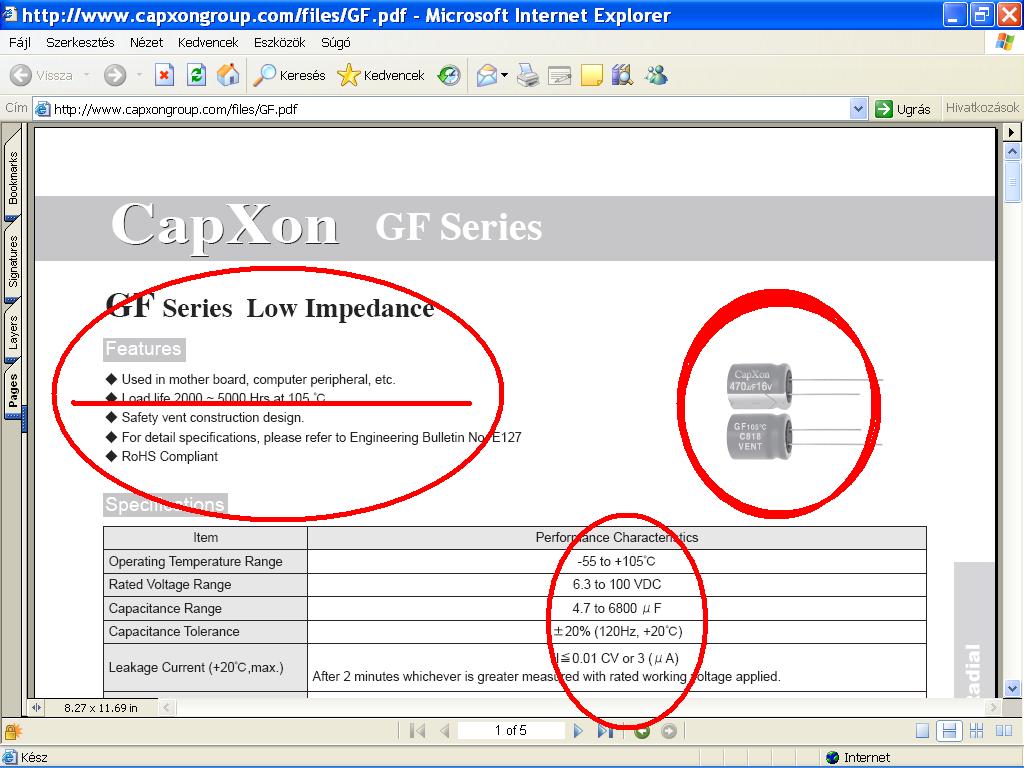Click the Vissza back arrow button
The width and height of the screenshot is (1024, 768).
[x=41, y=76]
